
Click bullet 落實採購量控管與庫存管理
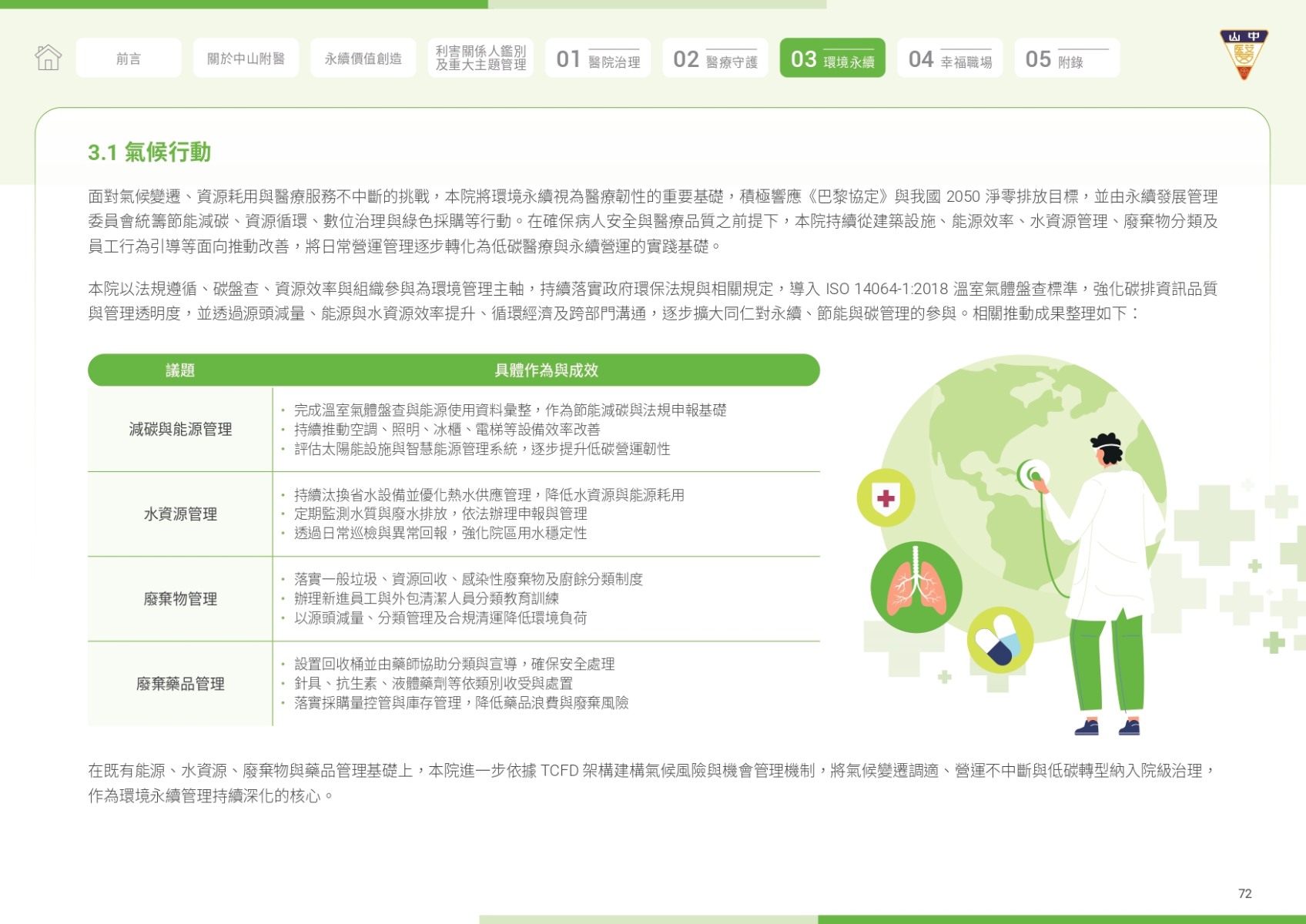coord(461,702)
